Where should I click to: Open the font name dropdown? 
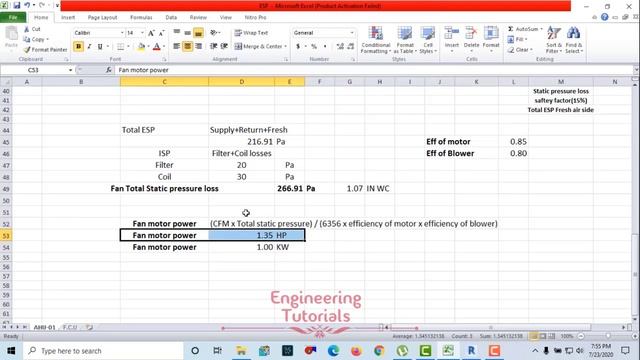click(122, 33)
